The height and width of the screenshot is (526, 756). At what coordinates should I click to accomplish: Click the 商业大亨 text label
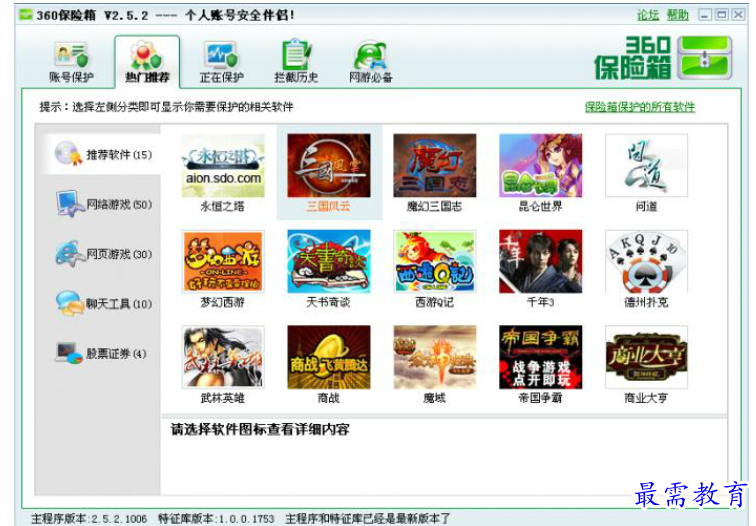coord(646,398)
